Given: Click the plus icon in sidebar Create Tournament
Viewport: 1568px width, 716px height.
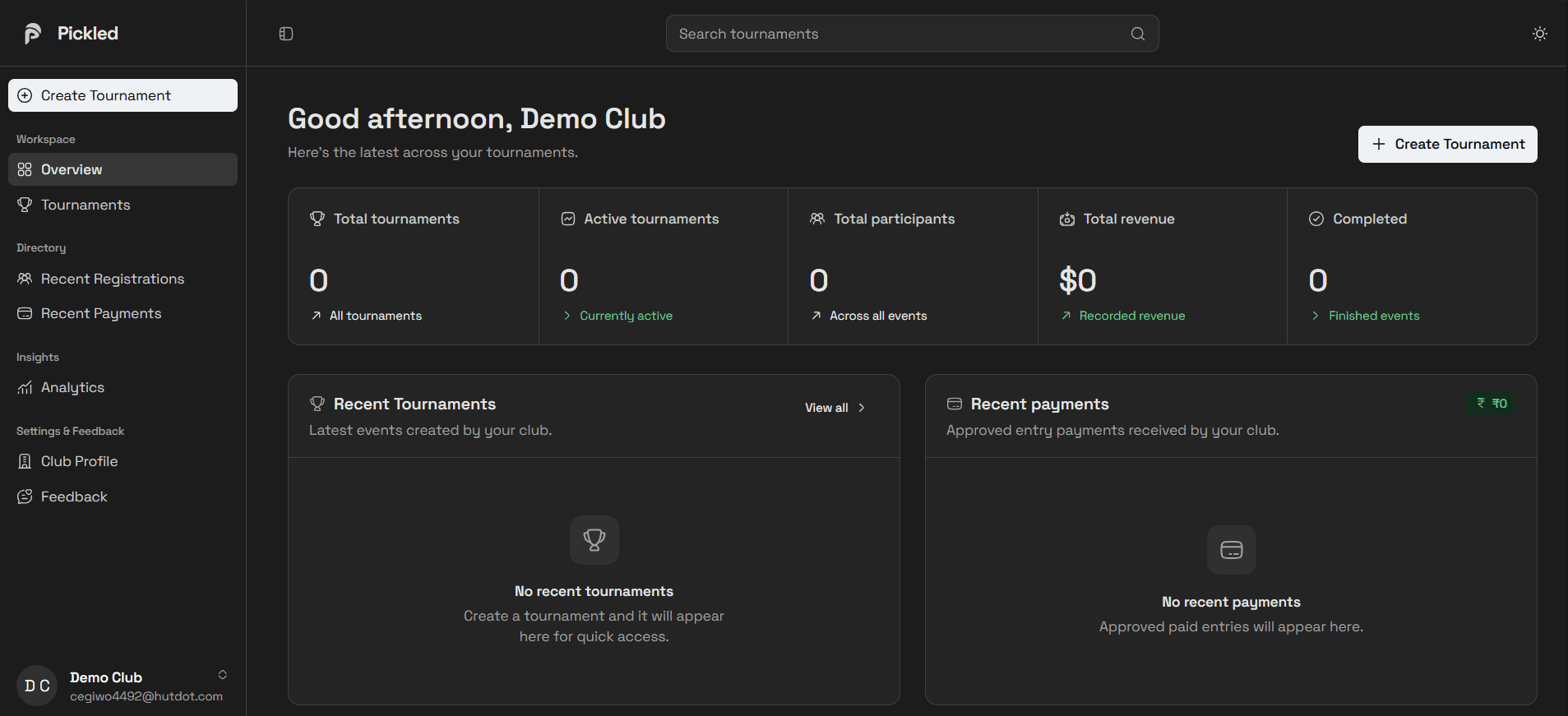Looking at the screenshot, I should point(25,95).
